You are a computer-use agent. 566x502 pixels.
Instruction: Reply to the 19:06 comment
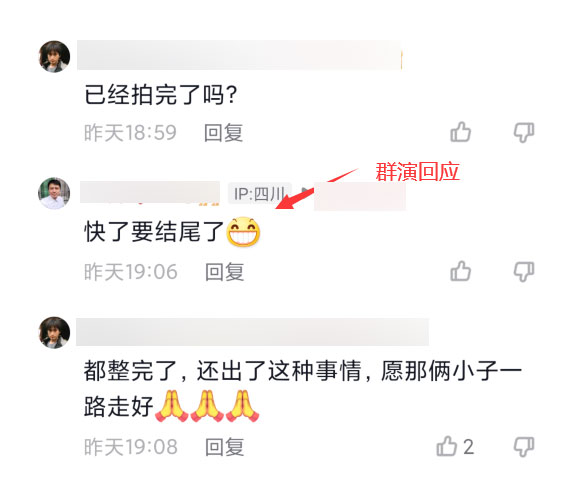pos(225,272)
